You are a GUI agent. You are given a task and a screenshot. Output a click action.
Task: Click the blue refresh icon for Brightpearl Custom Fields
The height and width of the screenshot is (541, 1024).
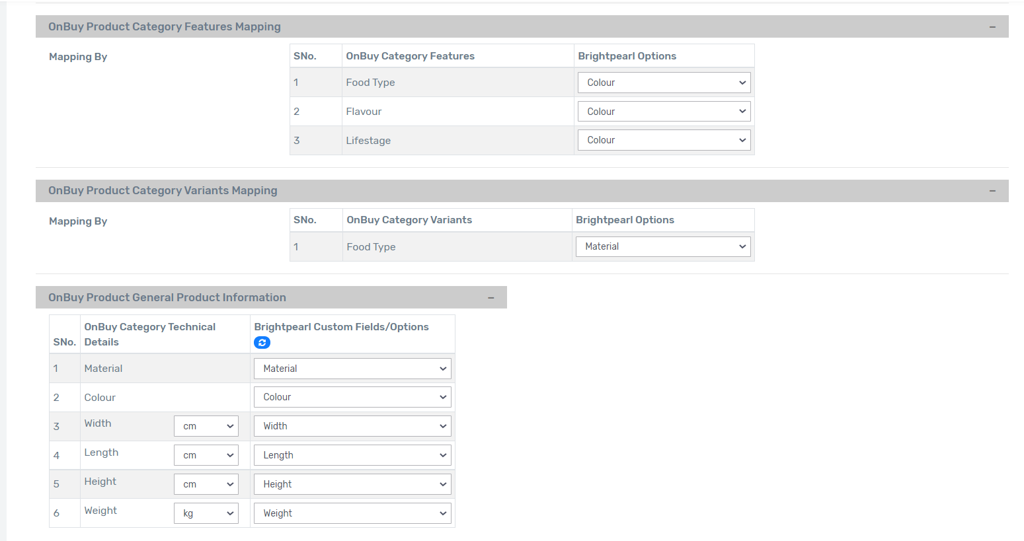262,342
